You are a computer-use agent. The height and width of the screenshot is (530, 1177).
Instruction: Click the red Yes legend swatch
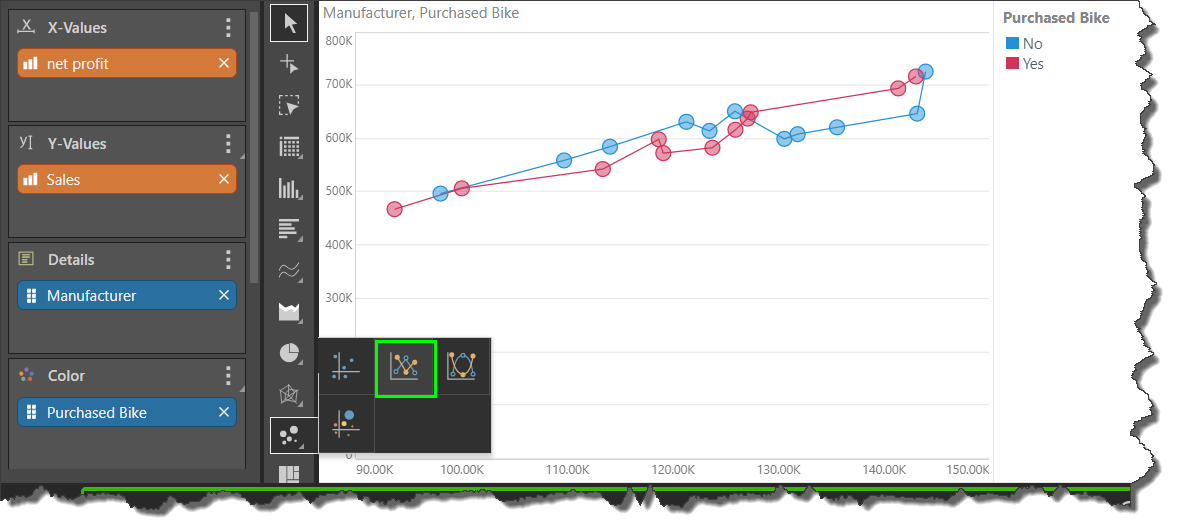[1012, 64]
